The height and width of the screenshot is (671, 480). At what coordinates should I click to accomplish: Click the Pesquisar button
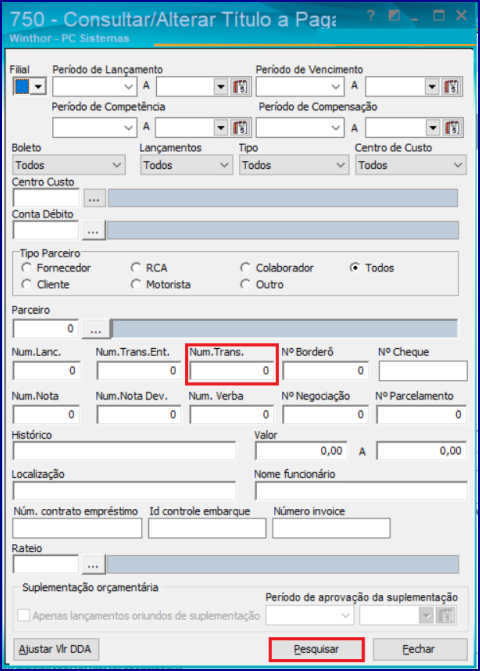click(317, 649)
